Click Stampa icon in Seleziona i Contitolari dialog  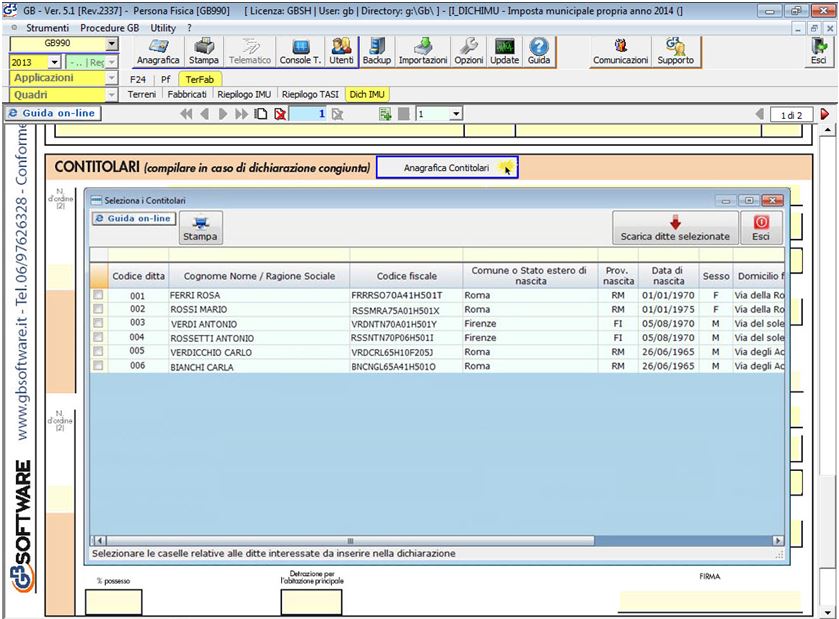(x=200, y=228)
